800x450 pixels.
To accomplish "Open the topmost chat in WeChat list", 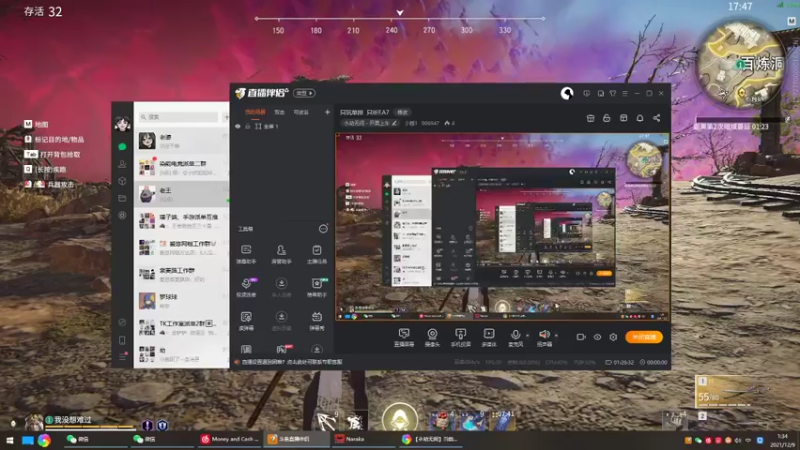I will pos(181,141).
